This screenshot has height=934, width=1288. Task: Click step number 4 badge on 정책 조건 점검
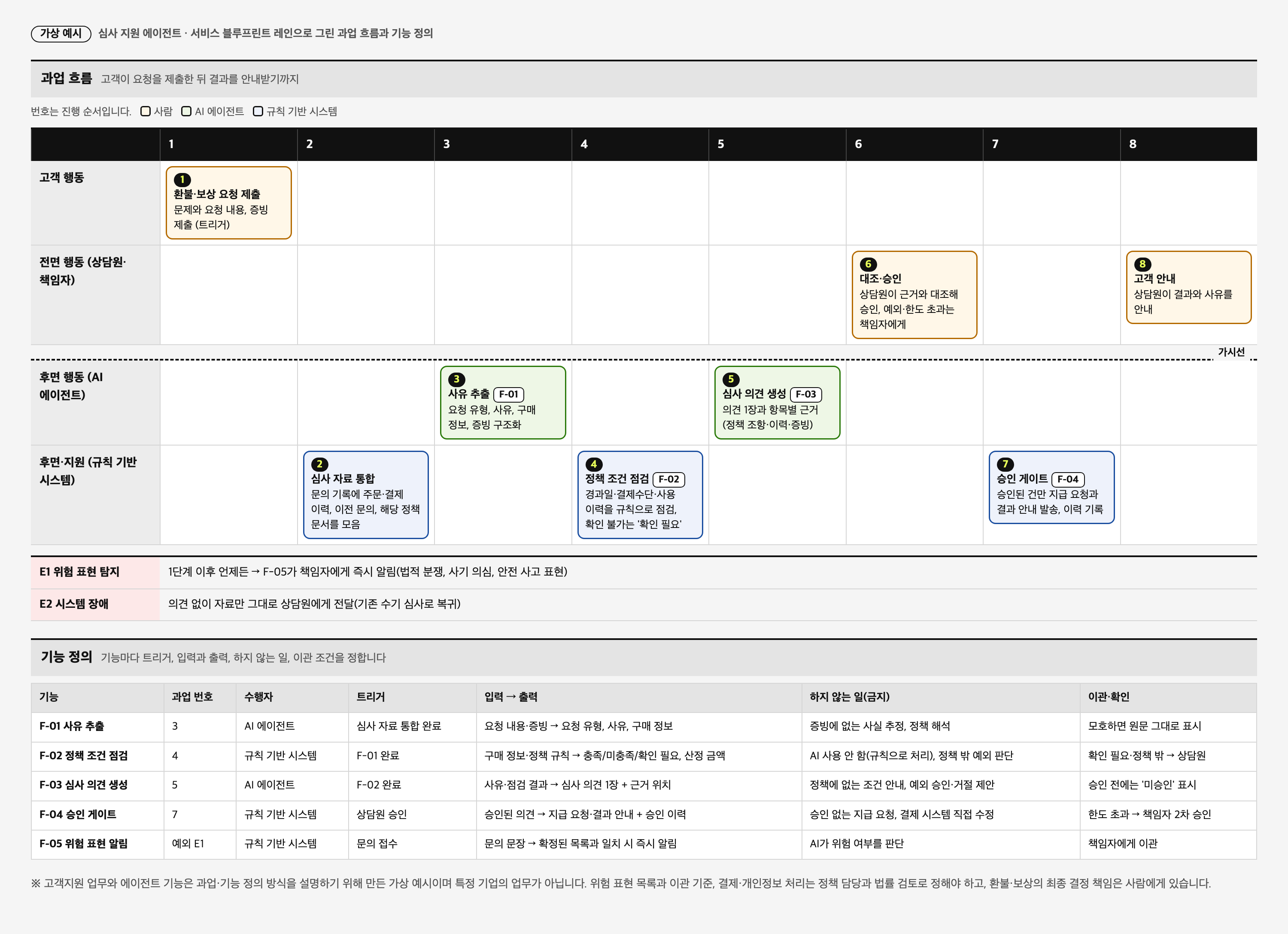594,464
